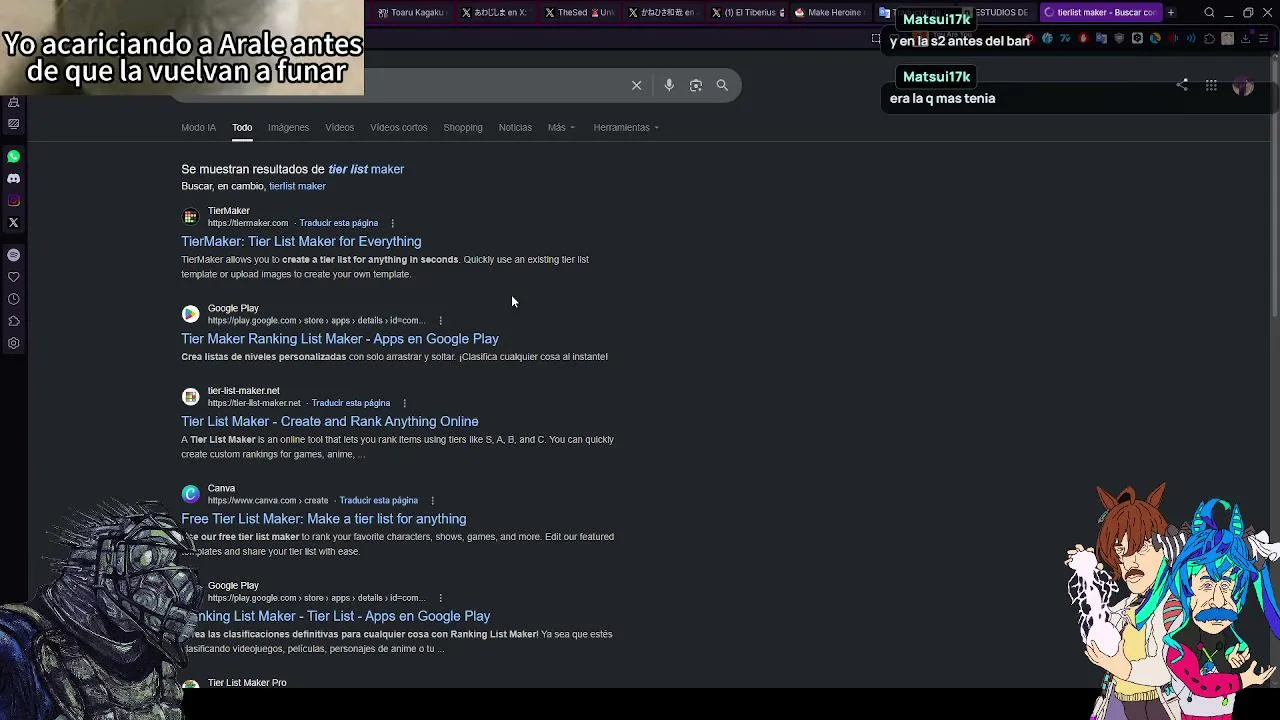Open more options for the TierMaker result
This screenshot has width=1280, height=720.
tap(392, 223)
